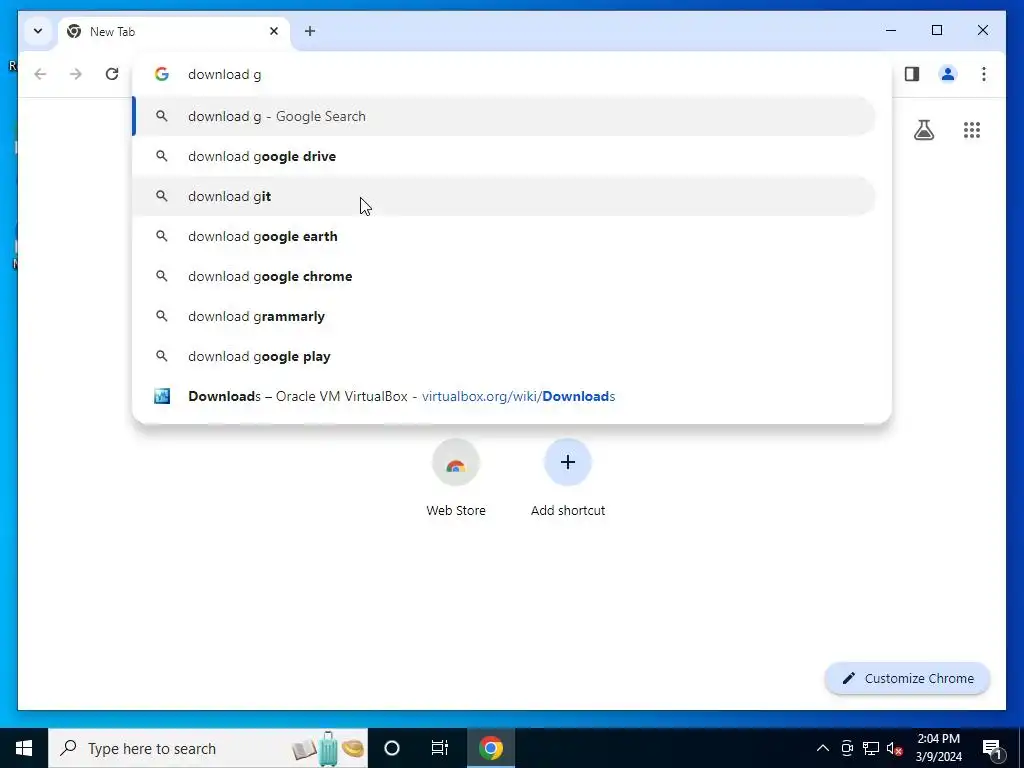1024x768 pixels.
Task: Open Task View on the taskbar
Action: coord(440,748)
